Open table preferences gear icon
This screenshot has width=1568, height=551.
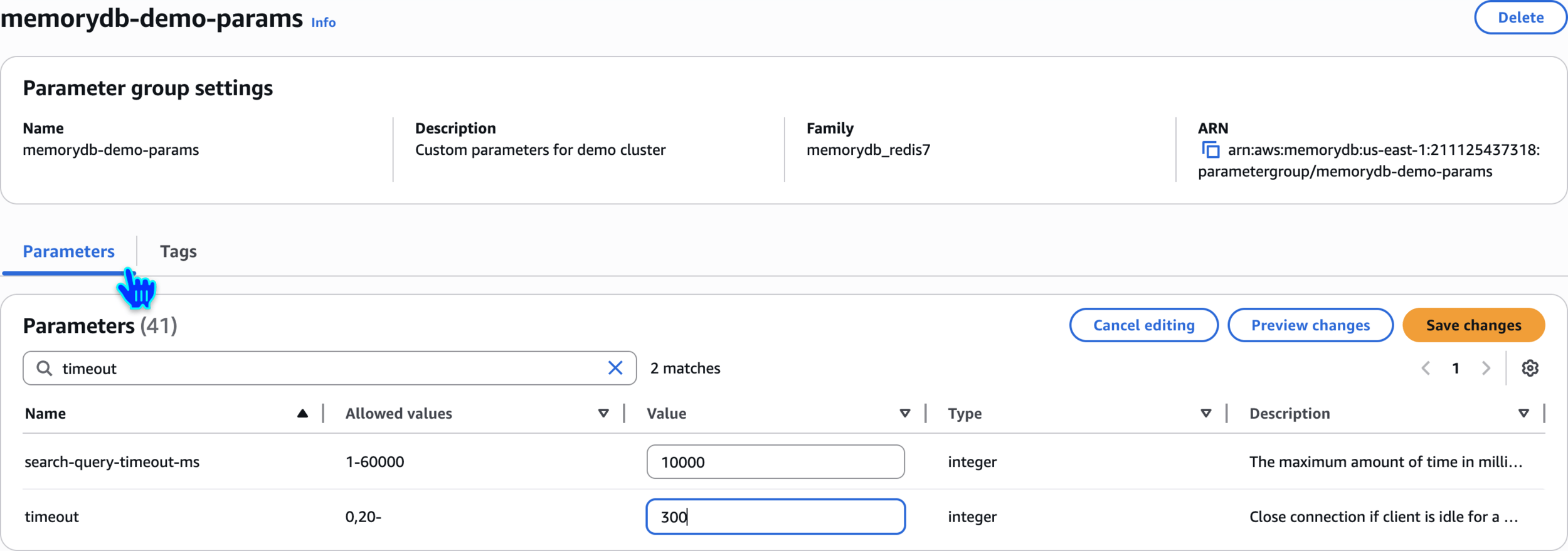pyautogui.click(x=1530, y=368)
